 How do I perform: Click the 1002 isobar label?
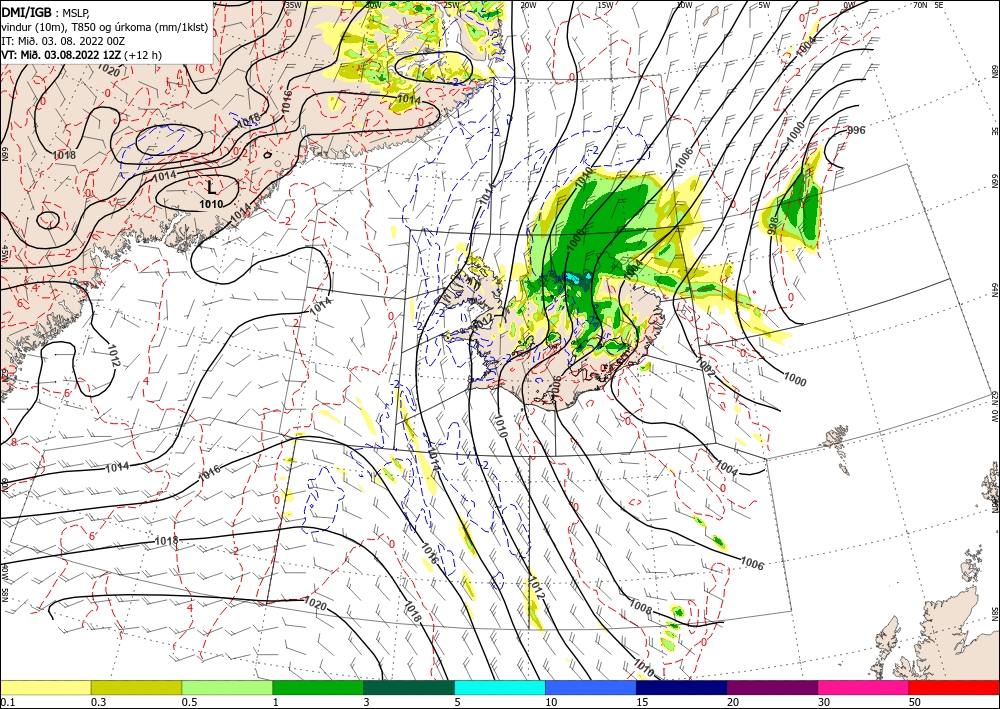click(x=705, y=368)
